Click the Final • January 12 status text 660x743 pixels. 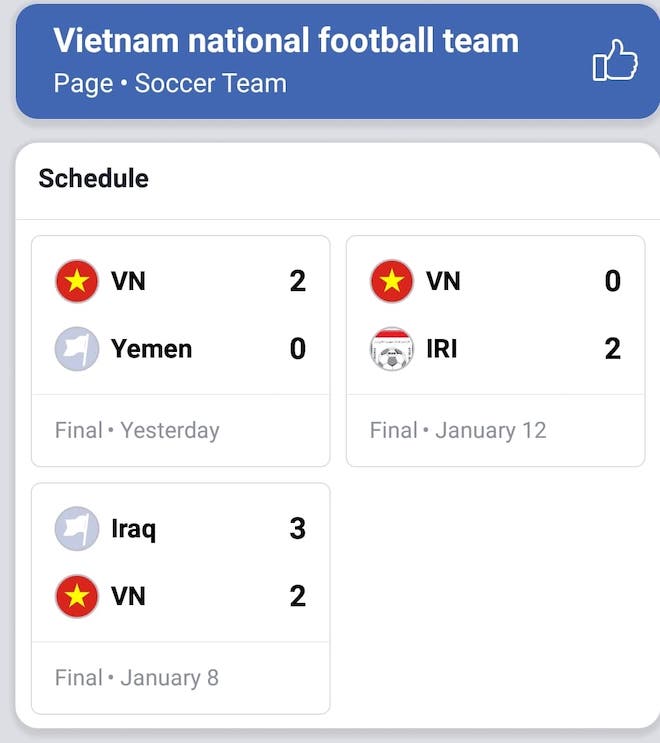458,431
